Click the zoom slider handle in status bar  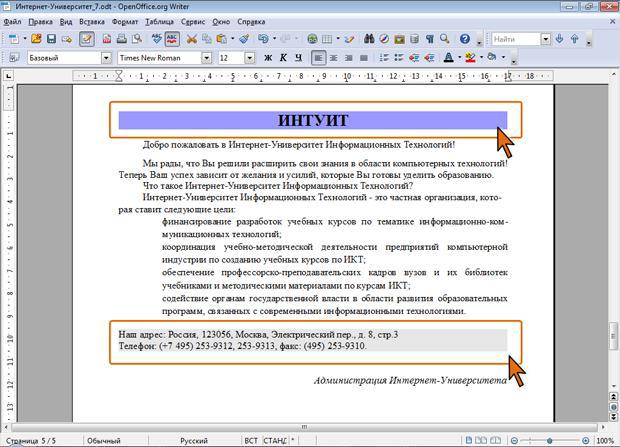coord(550,440)
